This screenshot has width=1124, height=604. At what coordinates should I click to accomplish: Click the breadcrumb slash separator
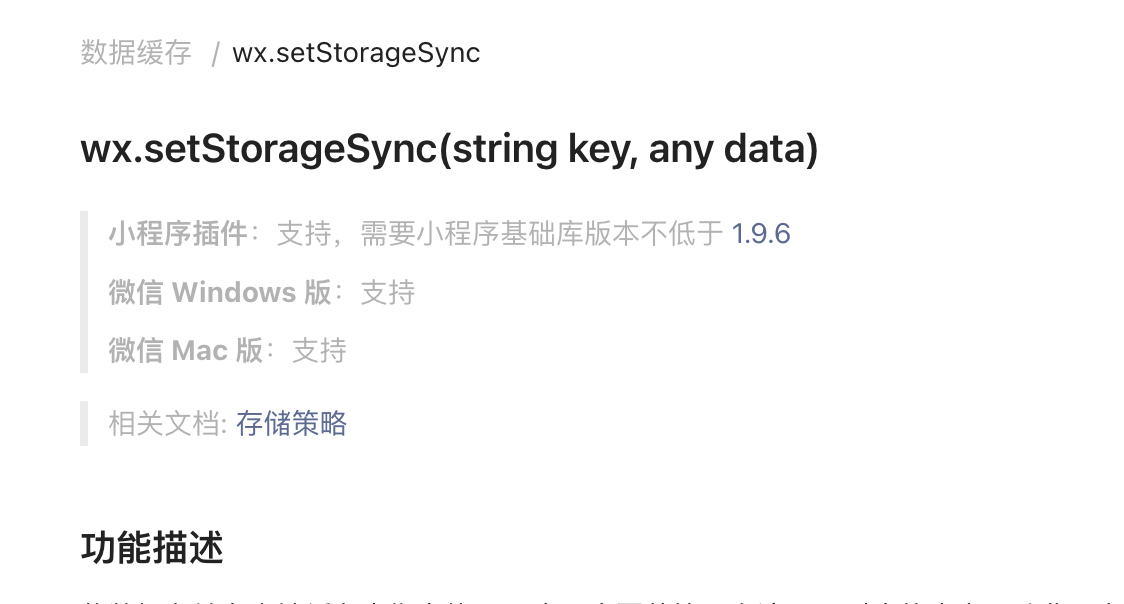(214, 54)
